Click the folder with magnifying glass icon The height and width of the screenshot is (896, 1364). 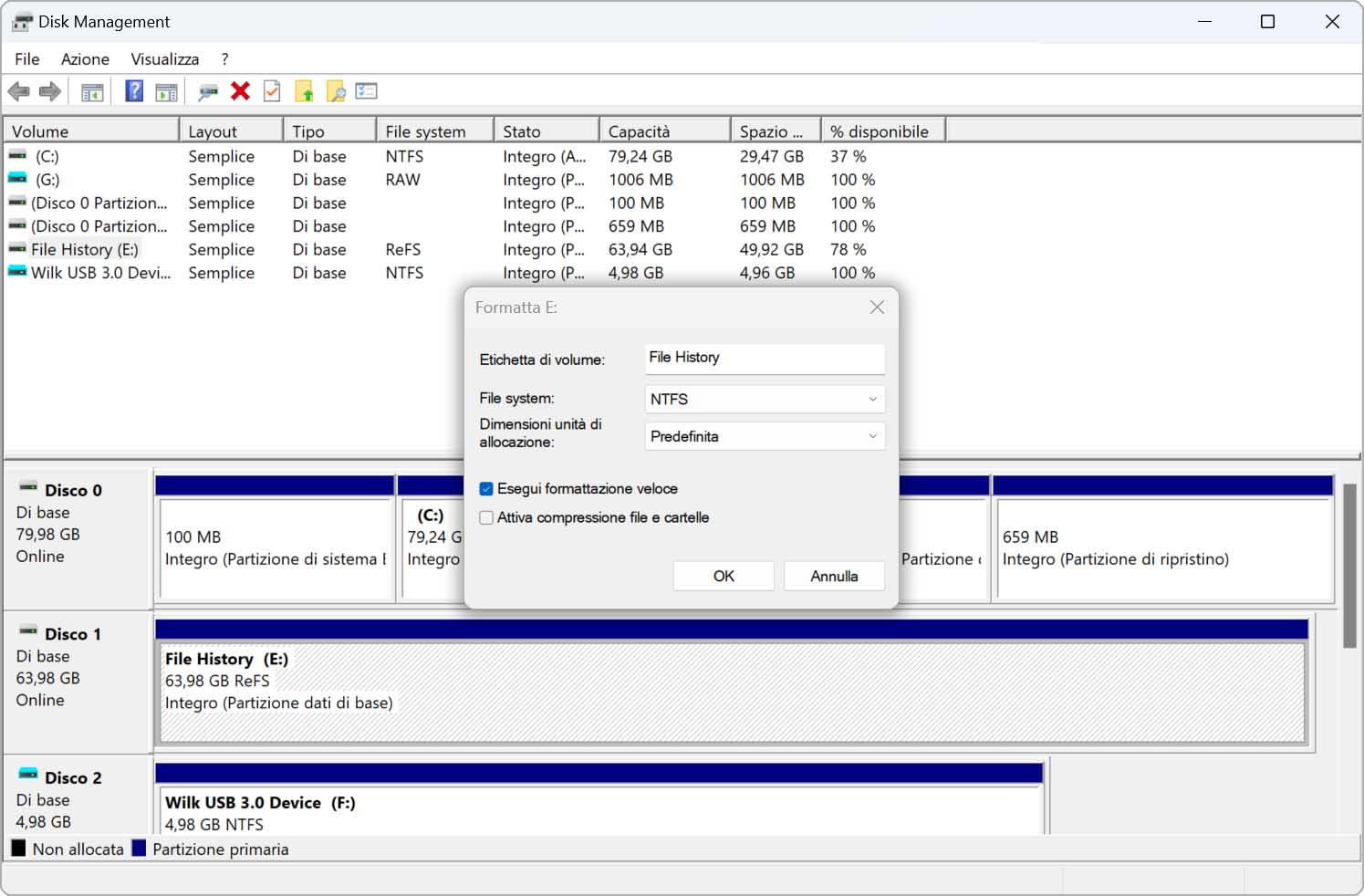tap(336, 91)
